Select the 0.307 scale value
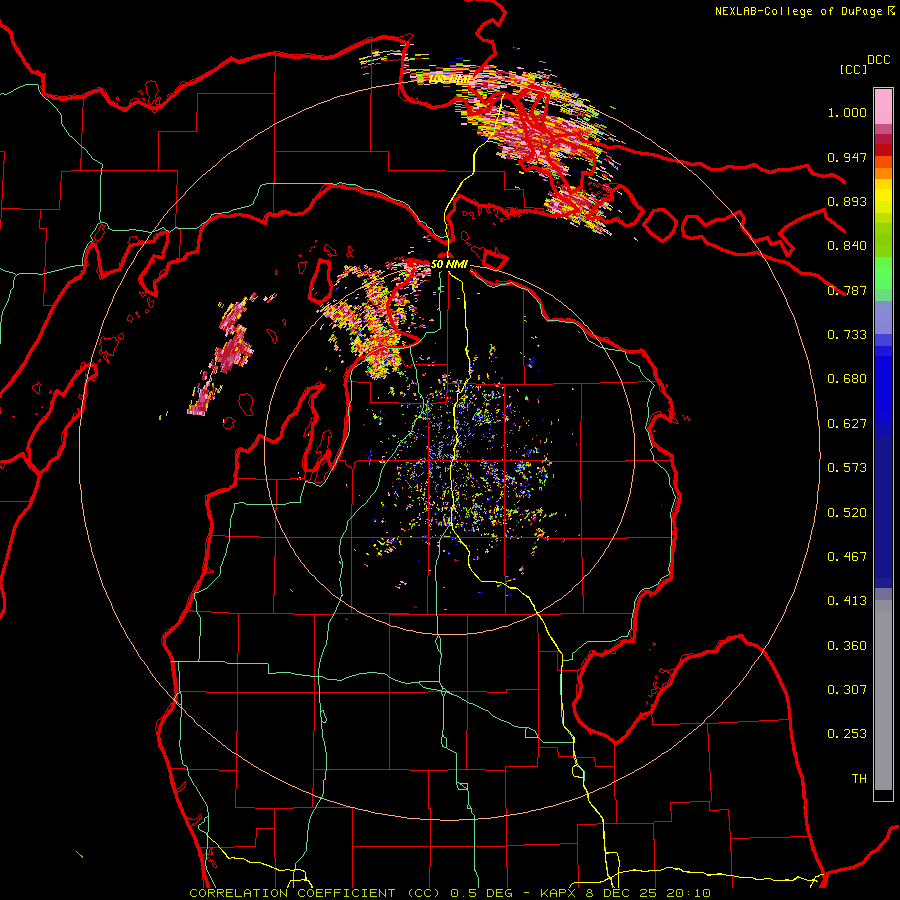Viewport: 900px width, 900px height. (847, 690)
